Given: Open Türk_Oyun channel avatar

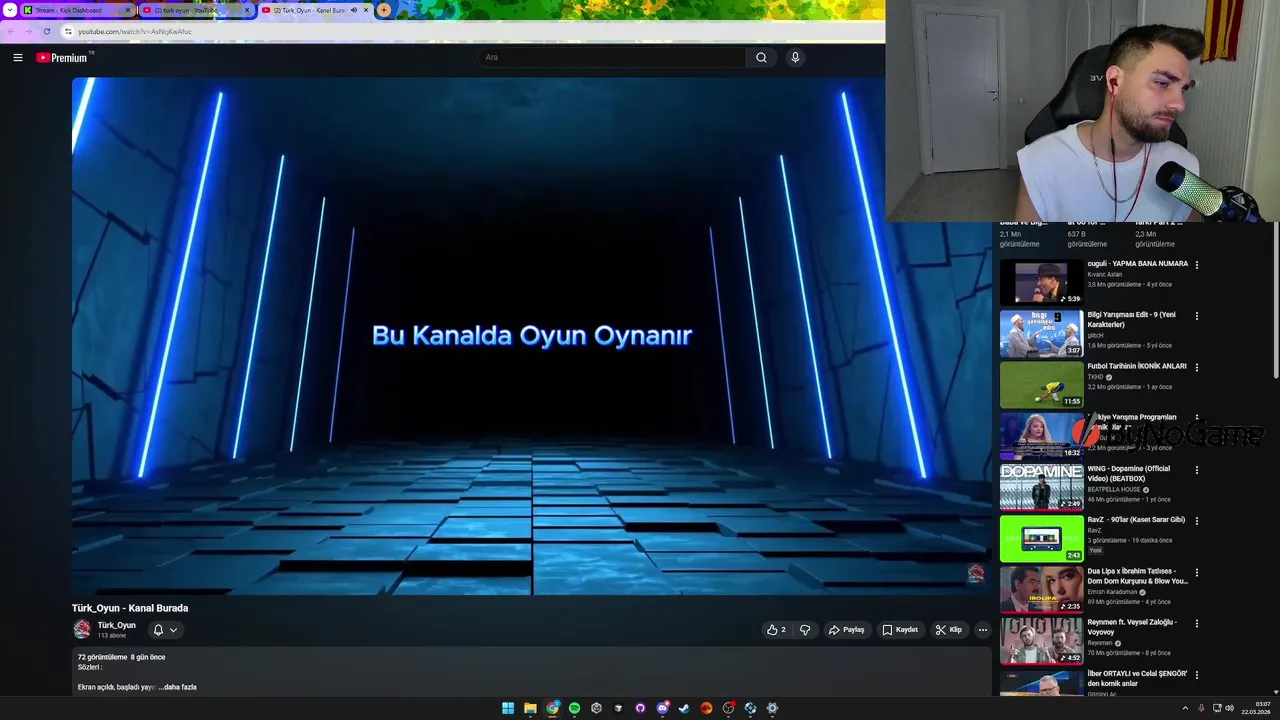Looking at the screenshot, I should coord(82,629).
